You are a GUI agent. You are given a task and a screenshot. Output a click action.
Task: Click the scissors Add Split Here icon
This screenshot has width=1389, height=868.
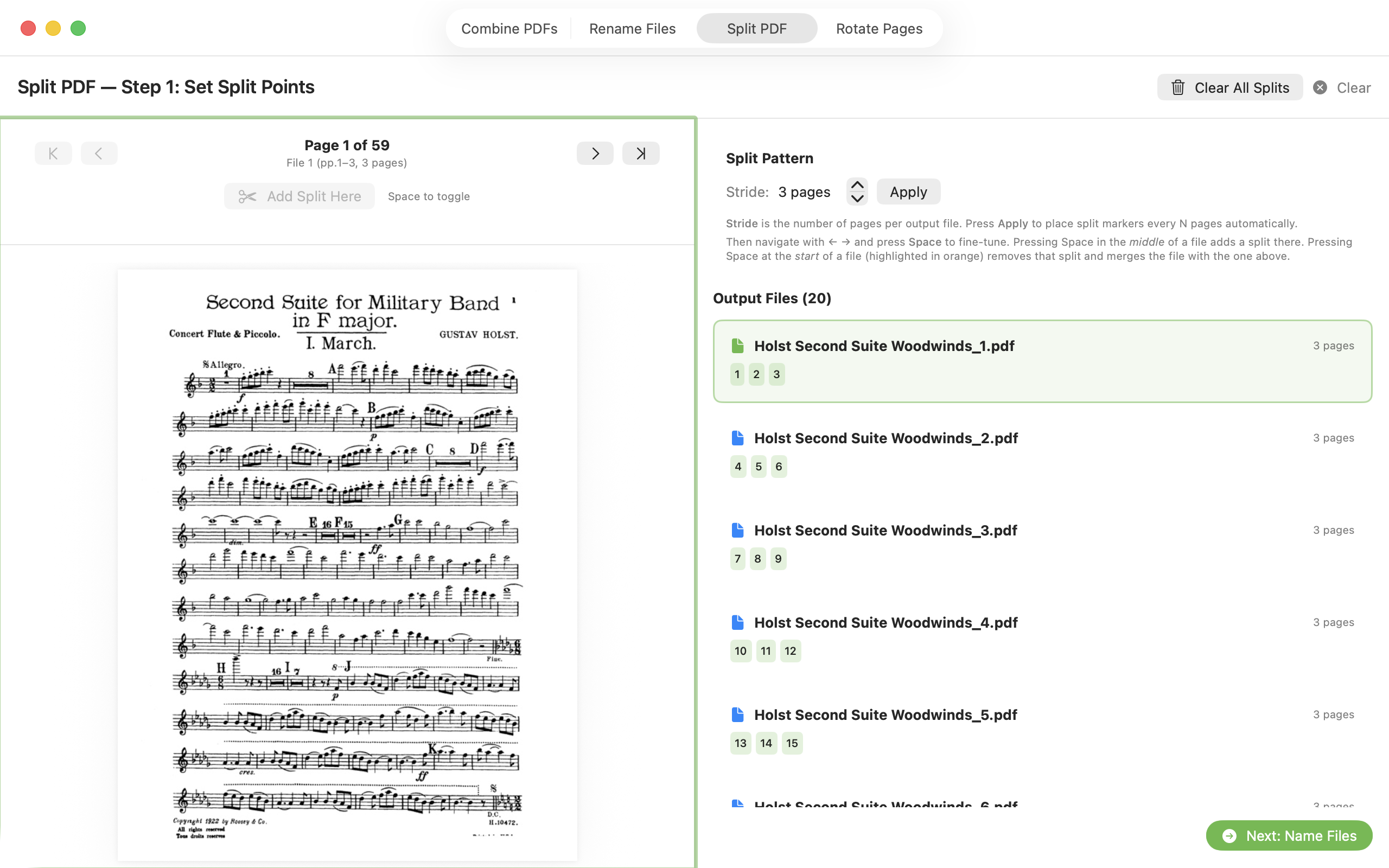[x=247, y=196]
